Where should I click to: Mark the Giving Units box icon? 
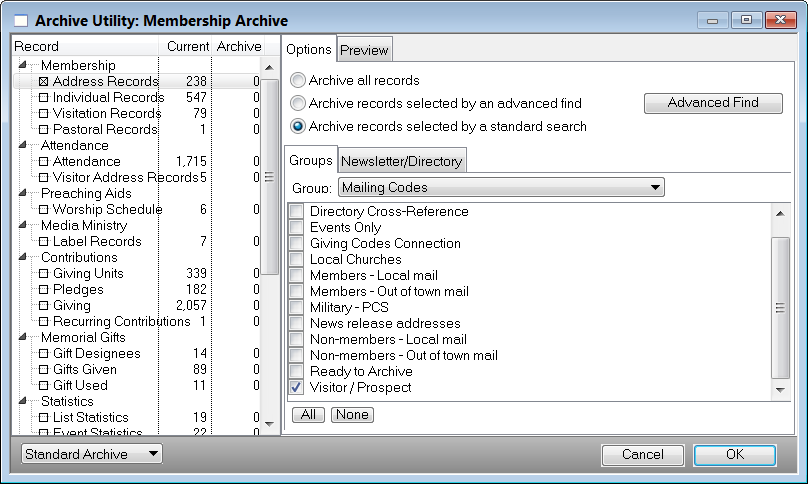tap(43, 274)
